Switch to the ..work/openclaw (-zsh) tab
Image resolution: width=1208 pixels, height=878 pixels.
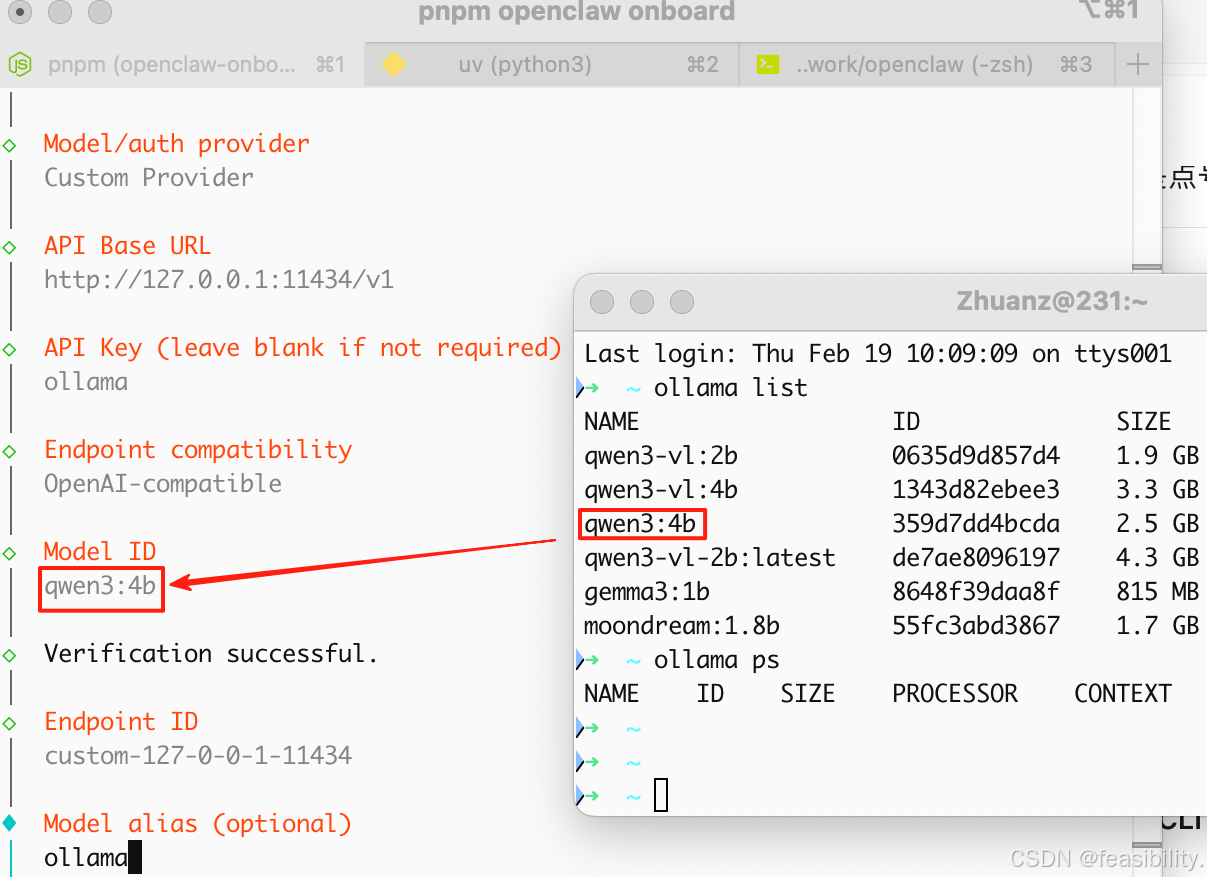(913, 65)
